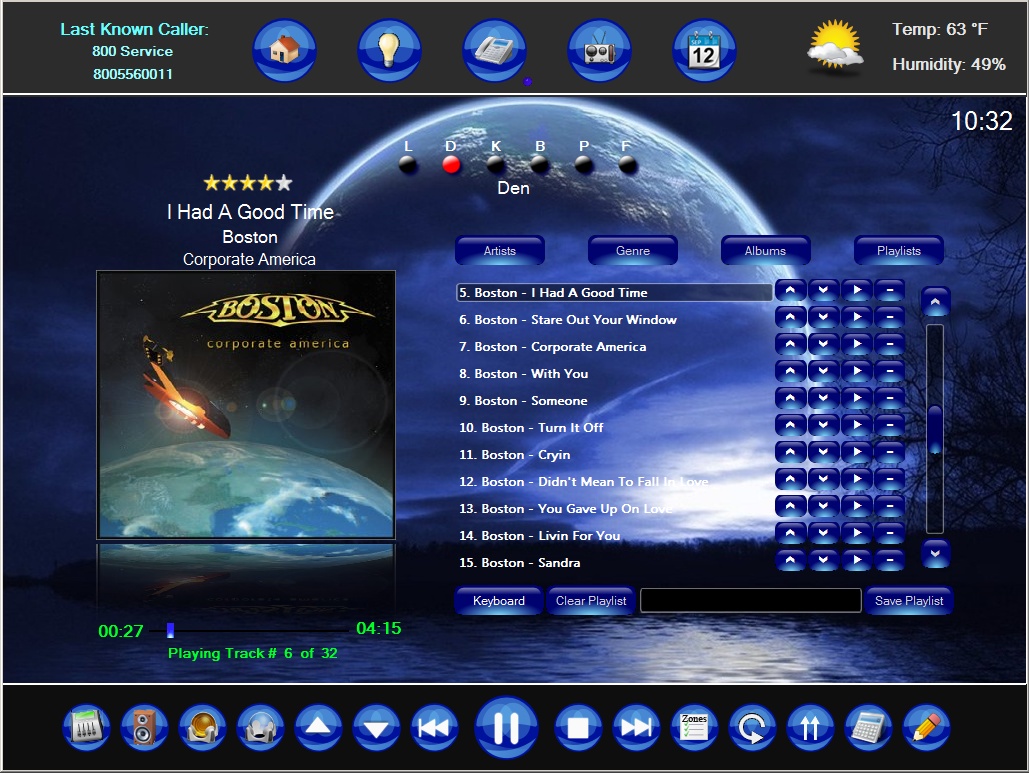Stop playback
Image resolution: width=1029 pixels, height=773 pixels.
[578, 728]
